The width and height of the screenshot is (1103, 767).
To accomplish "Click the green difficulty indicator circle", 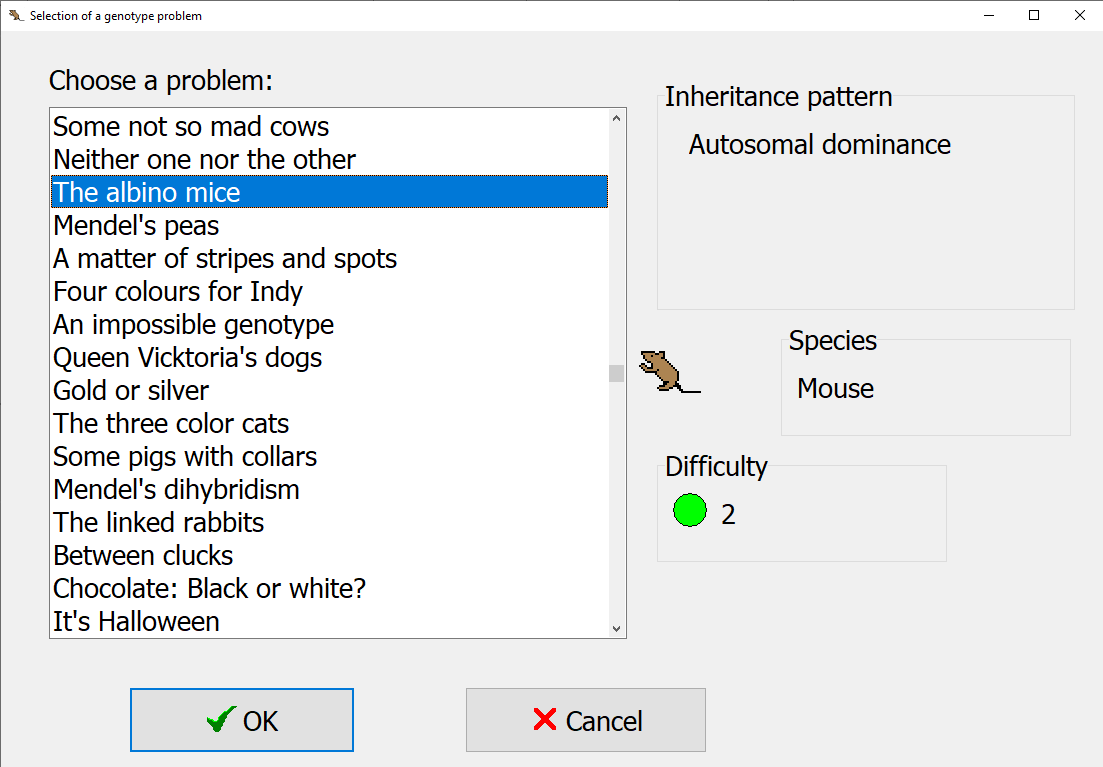I will coord(690,510).
